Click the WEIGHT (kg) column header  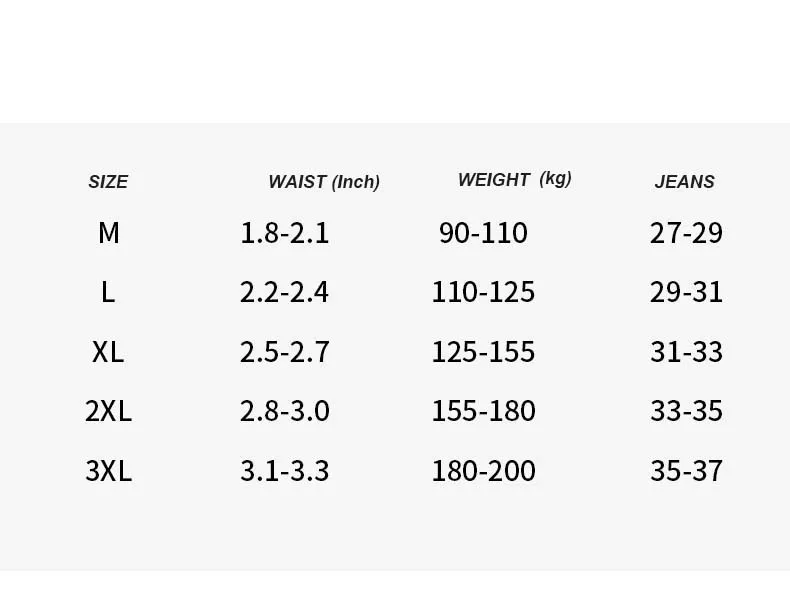(514, 179)
